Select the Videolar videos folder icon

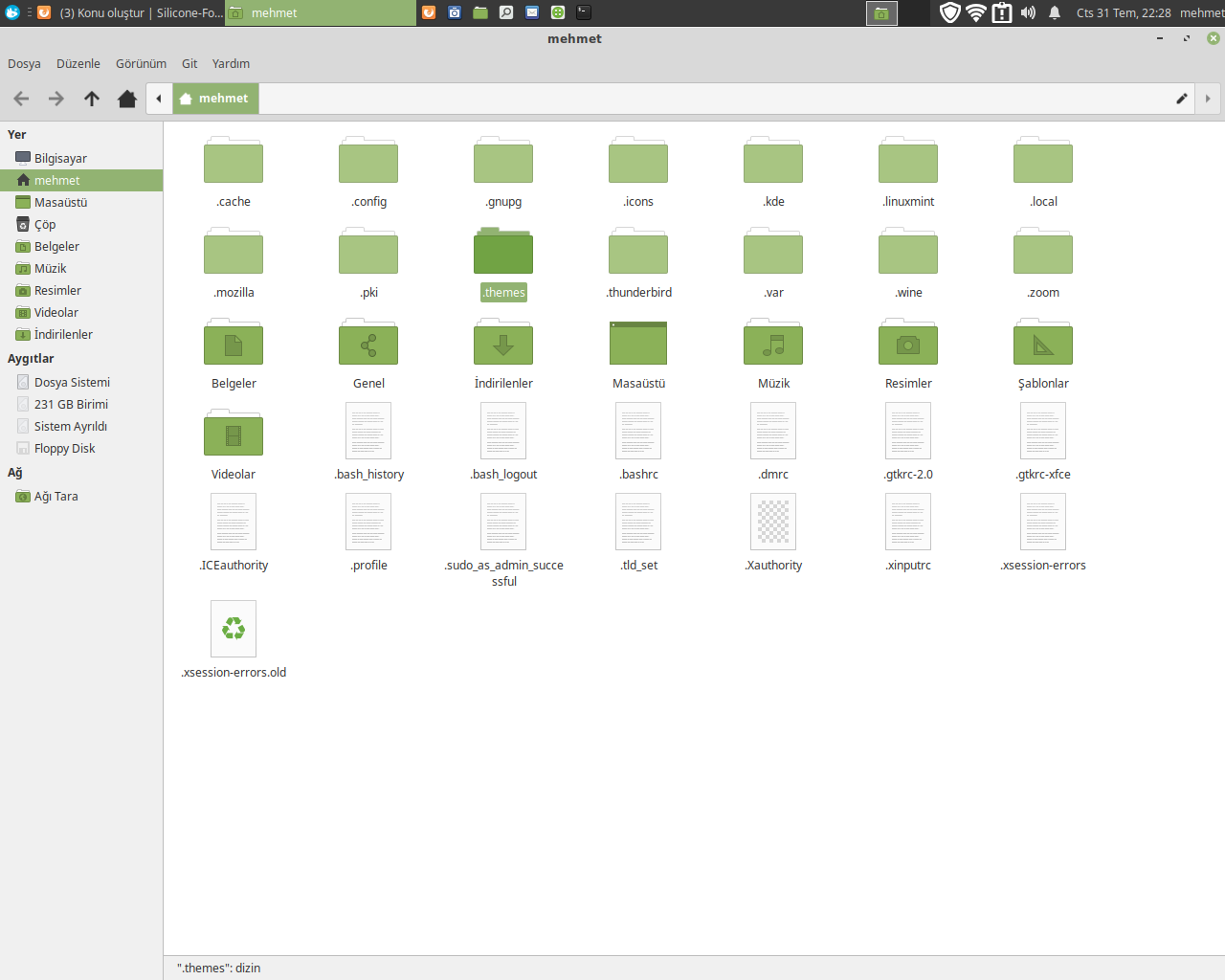pyautogui.click(x=234, y=433)
